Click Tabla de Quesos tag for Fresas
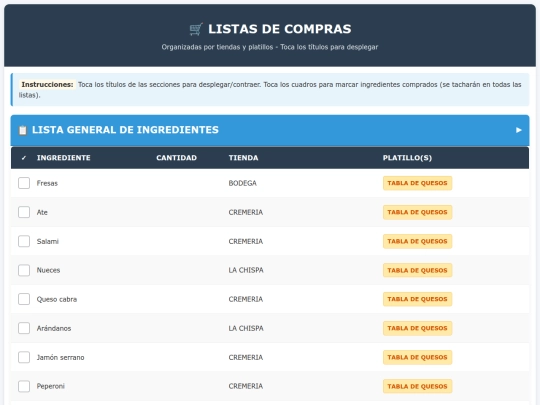Viewport: 540px width, 405px height. (417, 183)
